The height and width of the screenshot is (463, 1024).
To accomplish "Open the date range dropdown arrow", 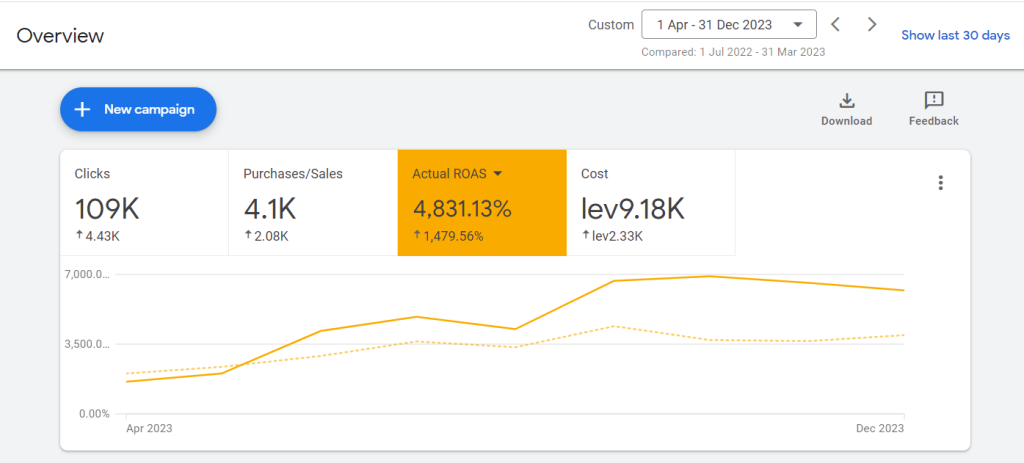I will pyautogui.click(x=797, y=25).
